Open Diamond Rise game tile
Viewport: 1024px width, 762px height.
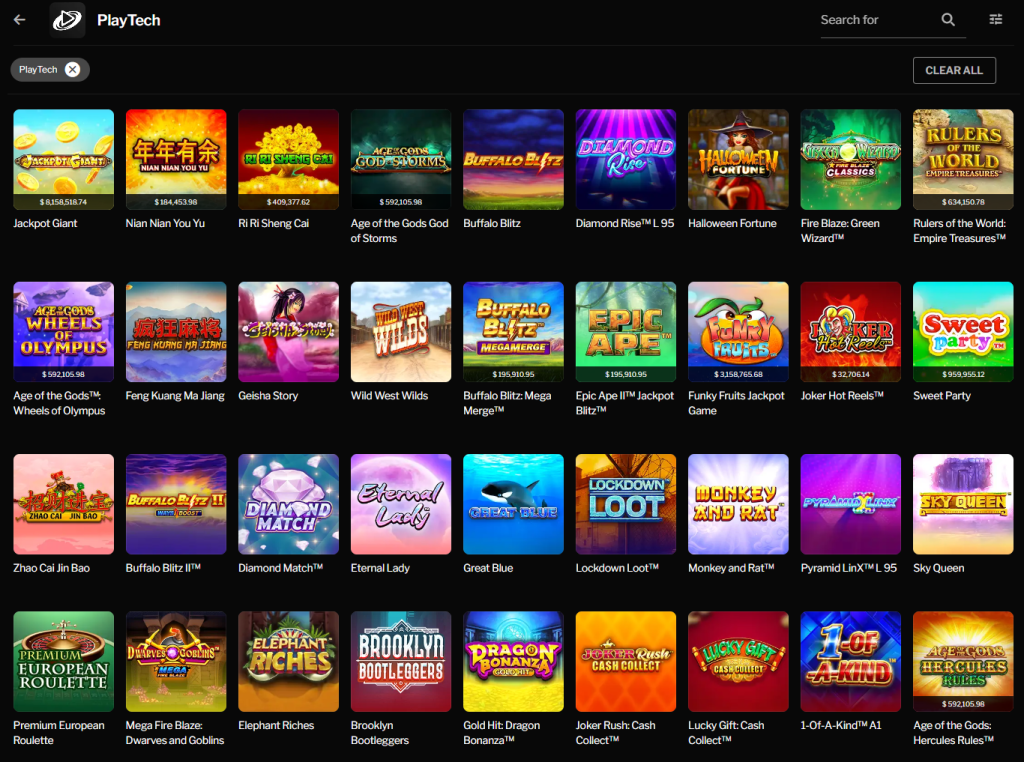point(626,159)
